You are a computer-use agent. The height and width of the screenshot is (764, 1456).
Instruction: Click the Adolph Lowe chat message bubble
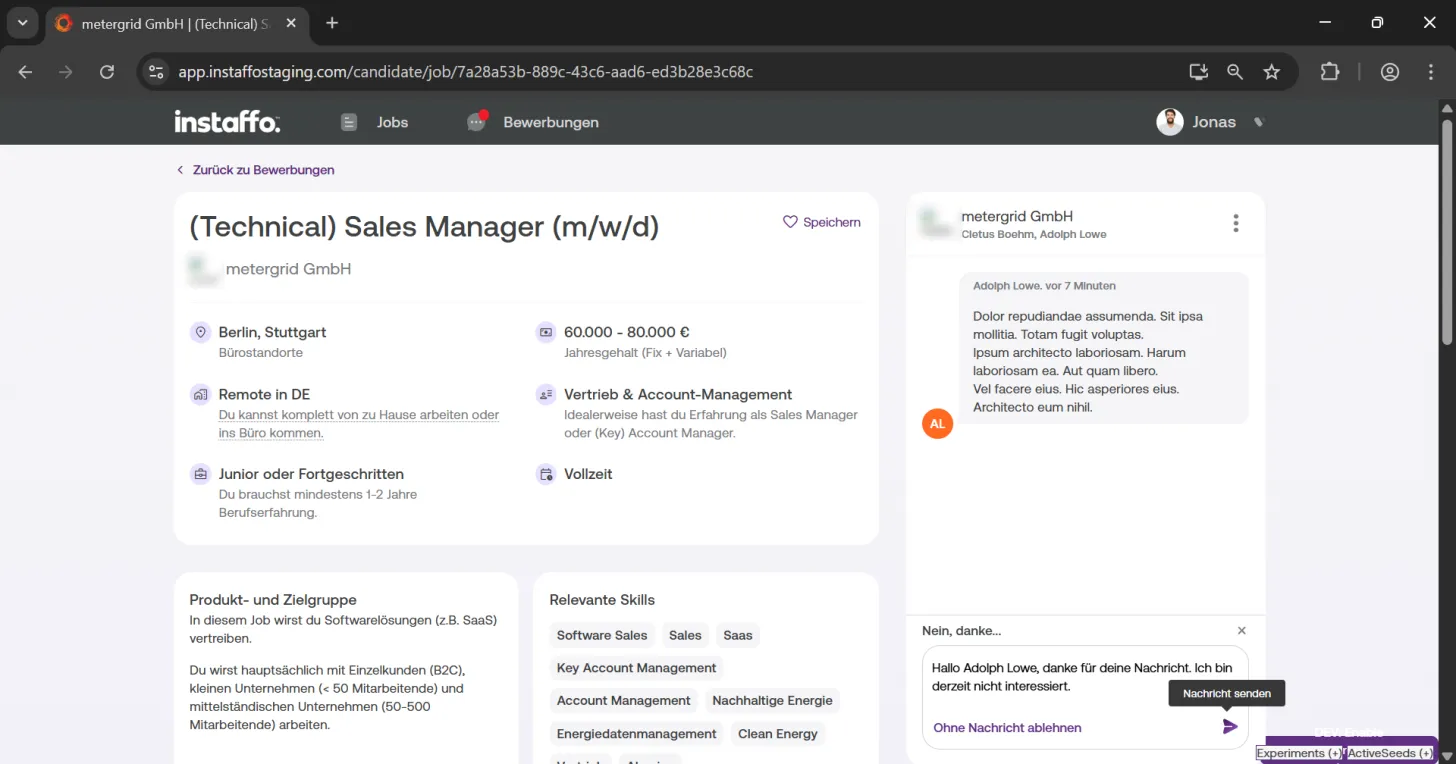coord(1104,348)
